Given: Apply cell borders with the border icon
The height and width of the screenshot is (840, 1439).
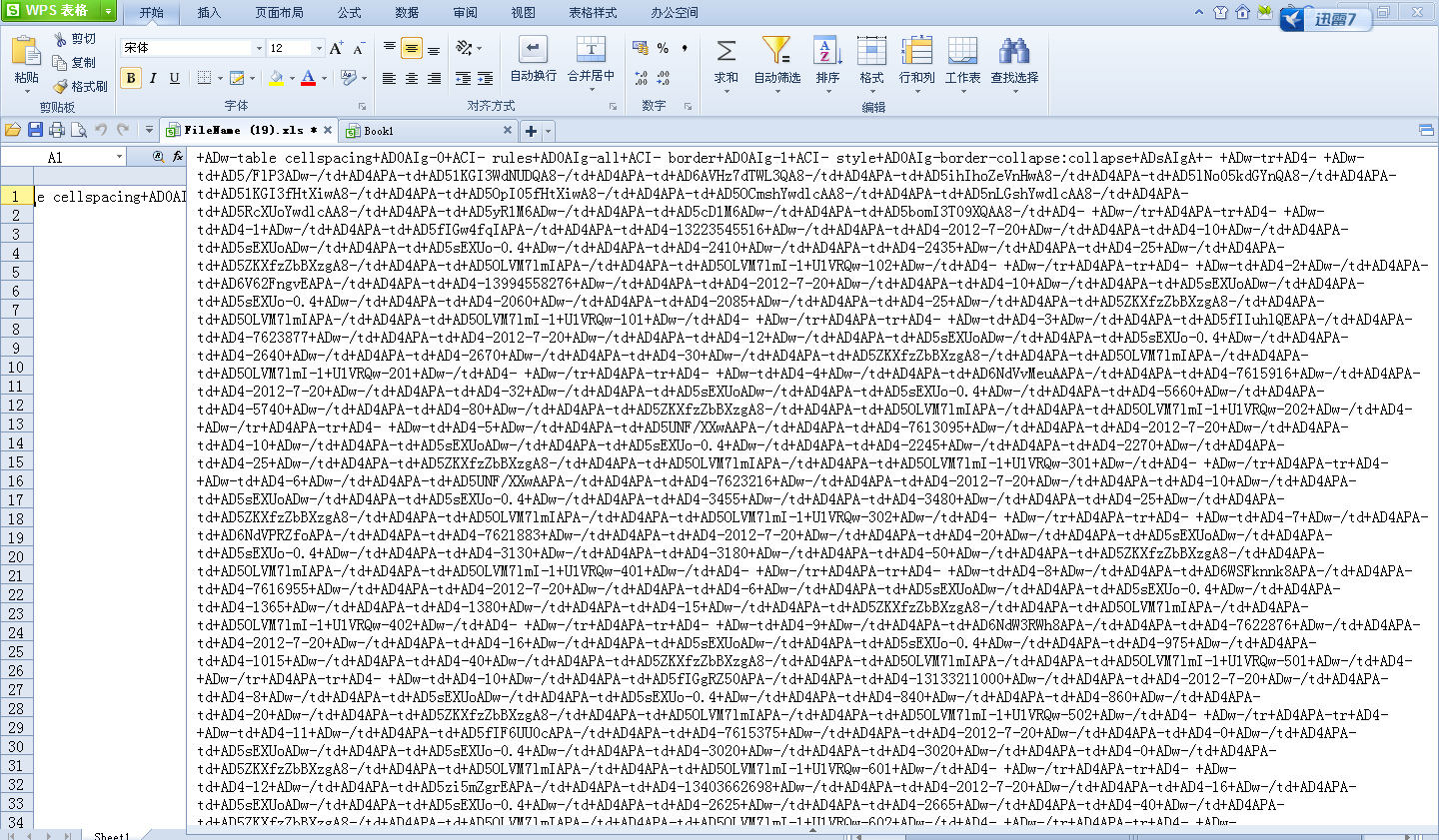Looking at the screenshot, I should click(204, 78).
